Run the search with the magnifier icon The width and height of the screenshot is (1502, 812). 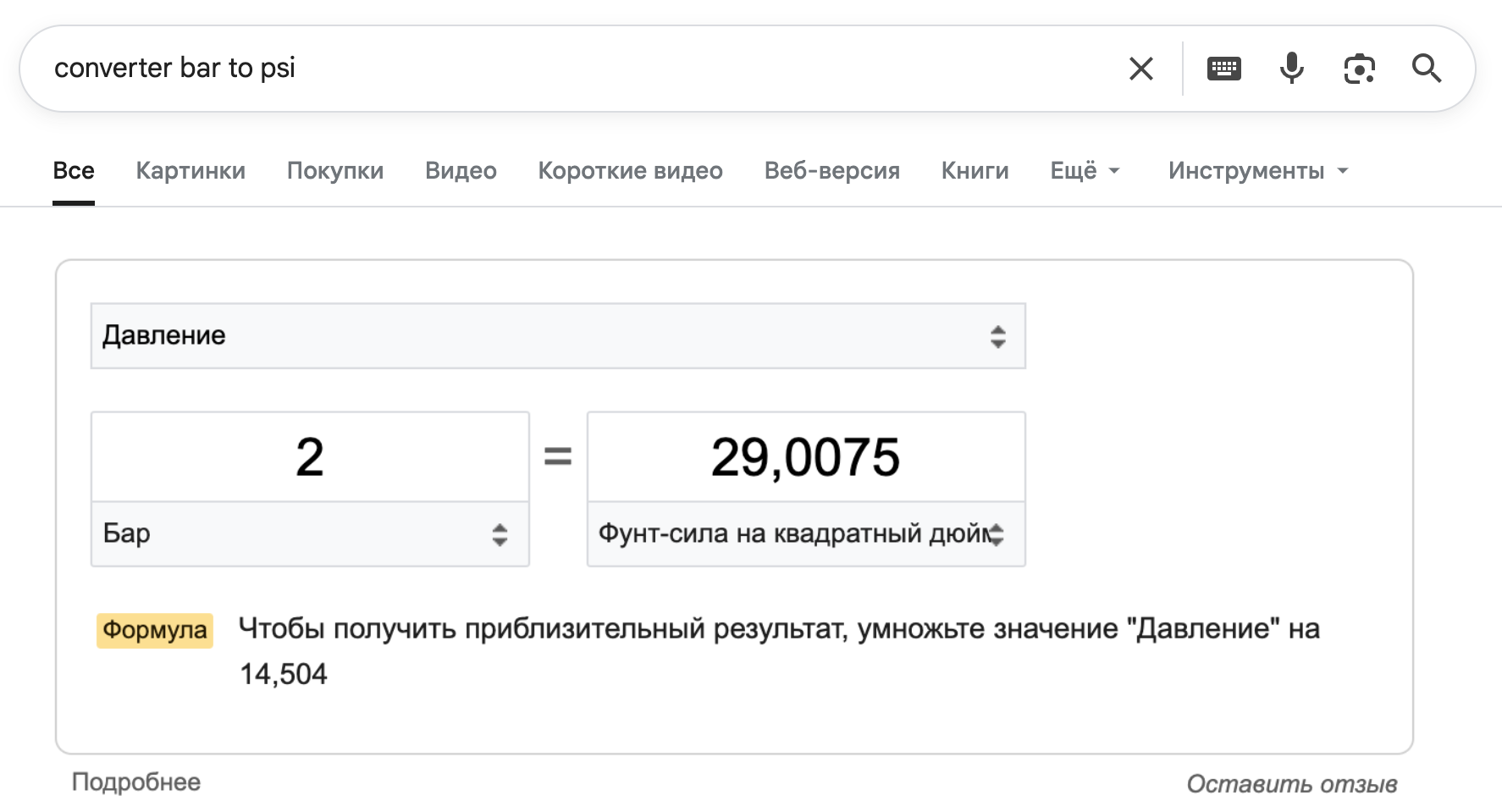click(1427, 68)
